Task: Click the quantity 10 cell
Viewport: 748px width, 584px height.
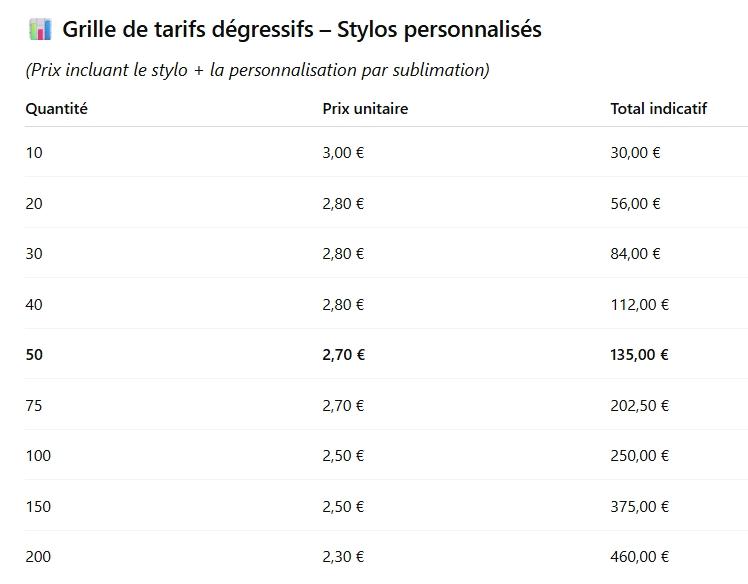Action: pos(34,153)
